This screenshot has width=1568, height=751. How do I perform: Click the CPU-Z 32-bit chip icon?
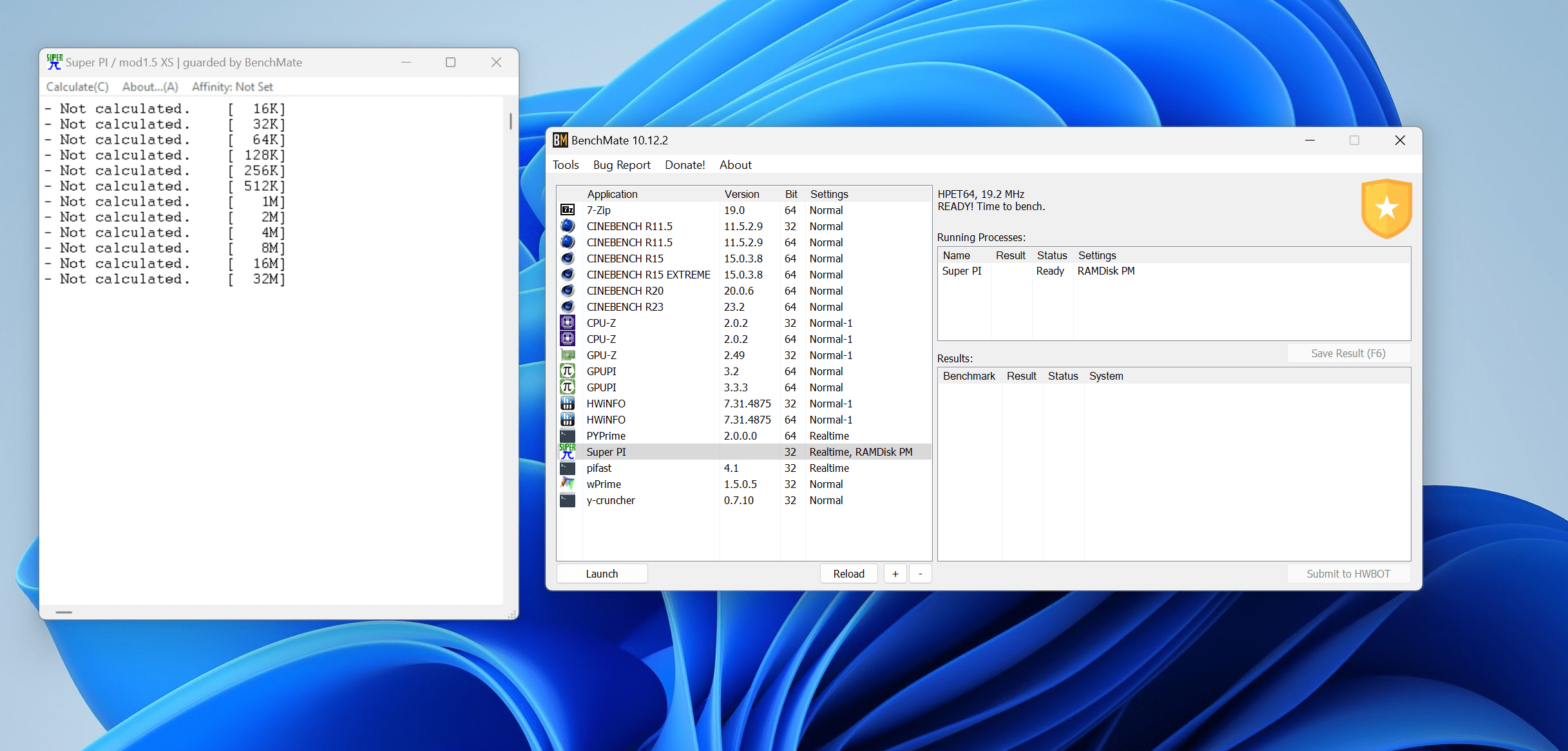click(x=568, y=323)
